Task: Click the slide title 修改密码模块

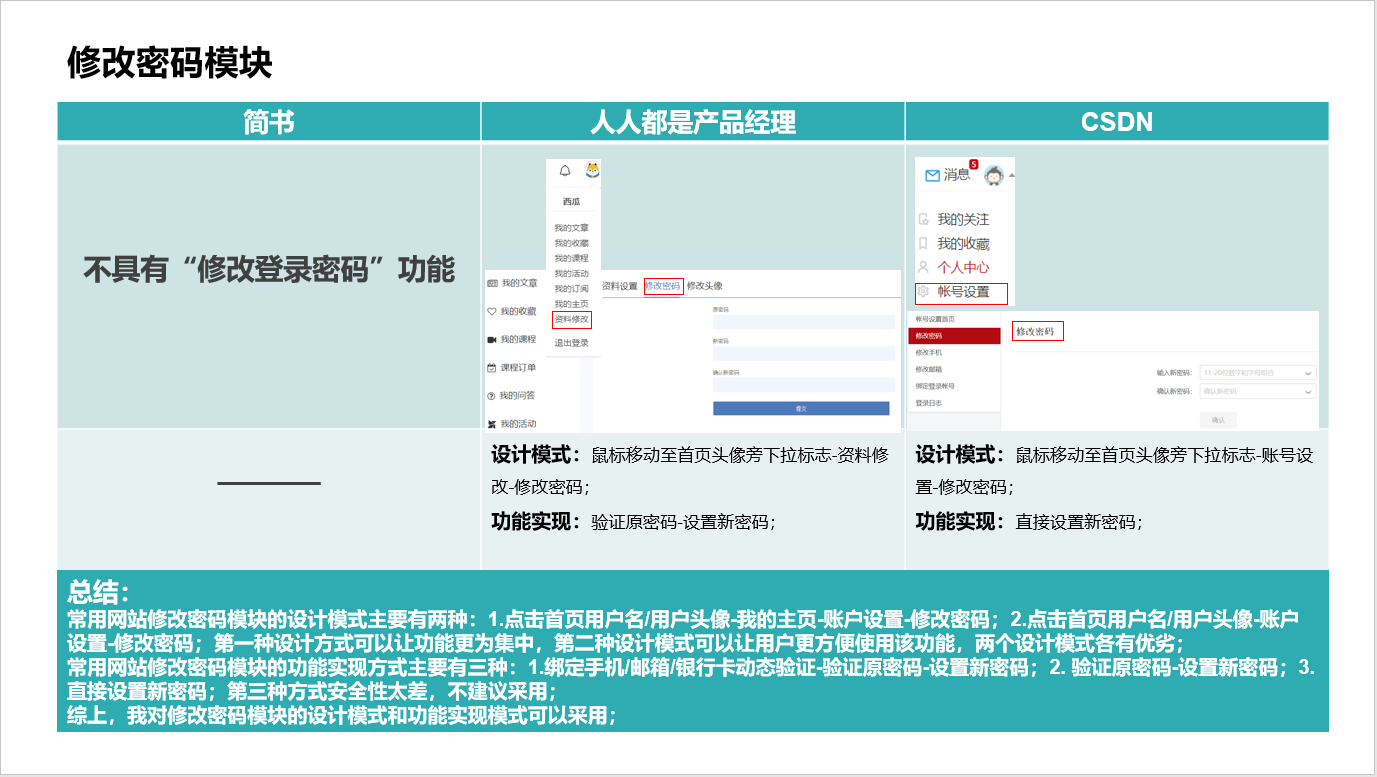Action: (x=170, y=63)
